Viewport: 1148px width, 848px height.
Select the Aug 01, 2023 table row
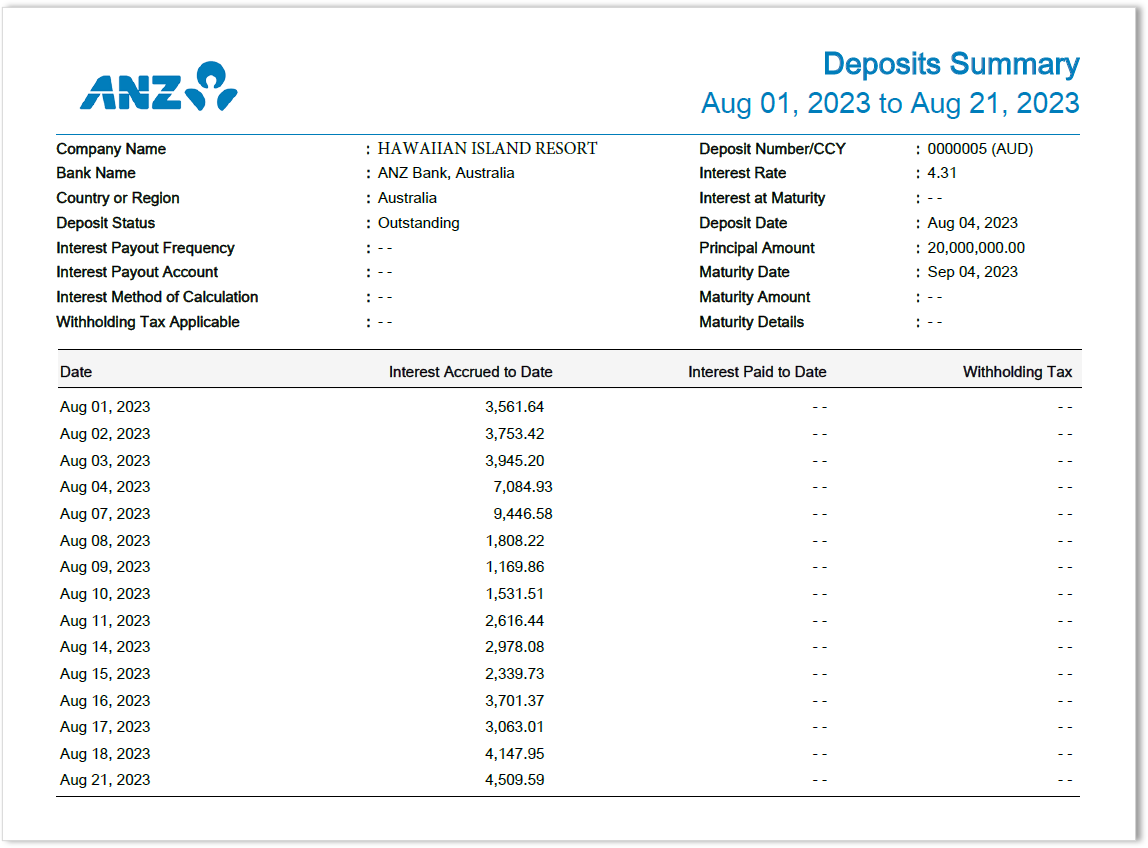pos(104,406)
